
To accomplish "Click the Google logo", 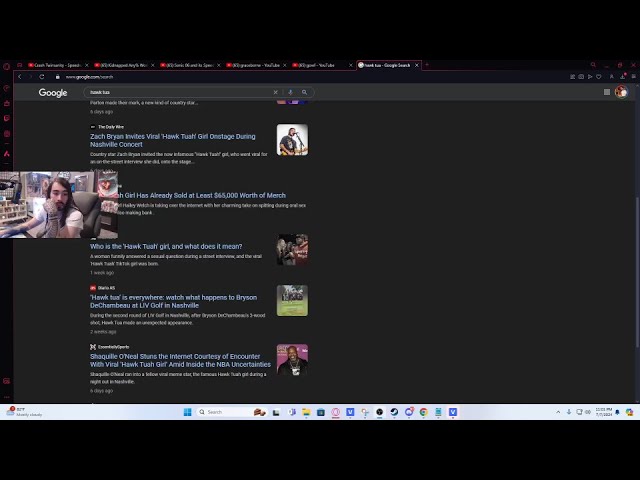I will point(53,93).
